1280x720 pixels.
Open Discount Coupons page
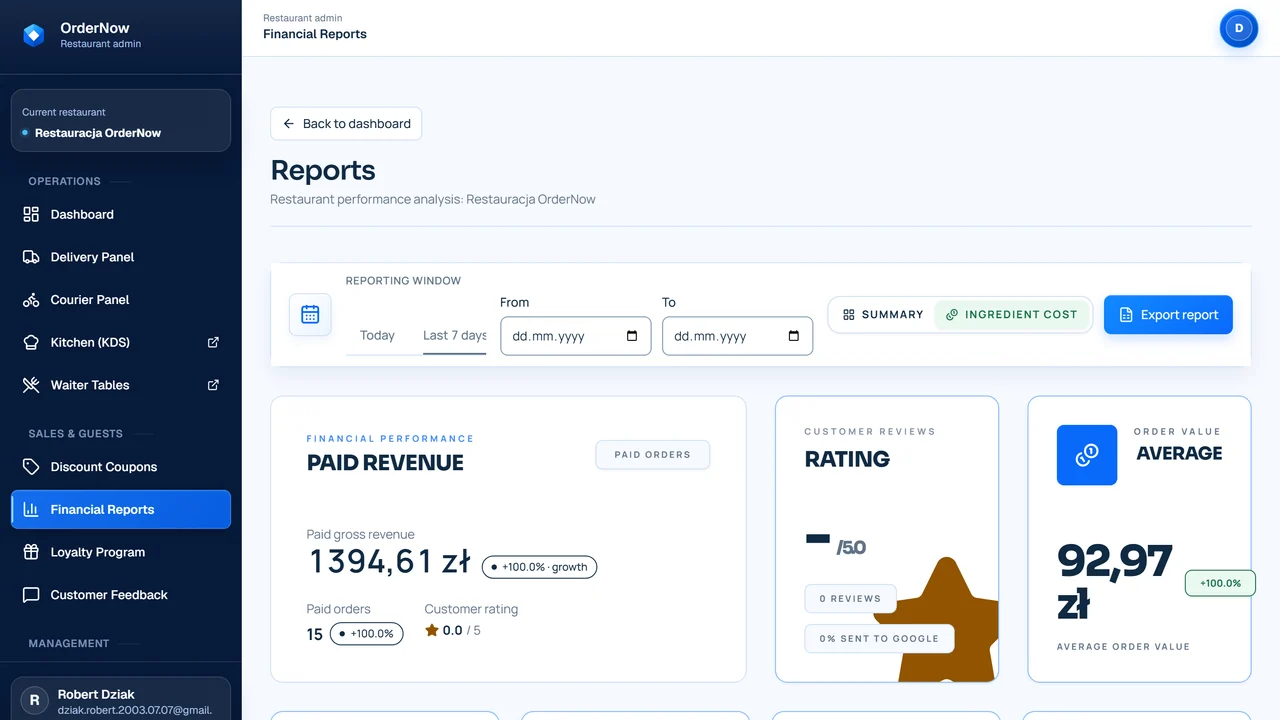pos(121,467)
